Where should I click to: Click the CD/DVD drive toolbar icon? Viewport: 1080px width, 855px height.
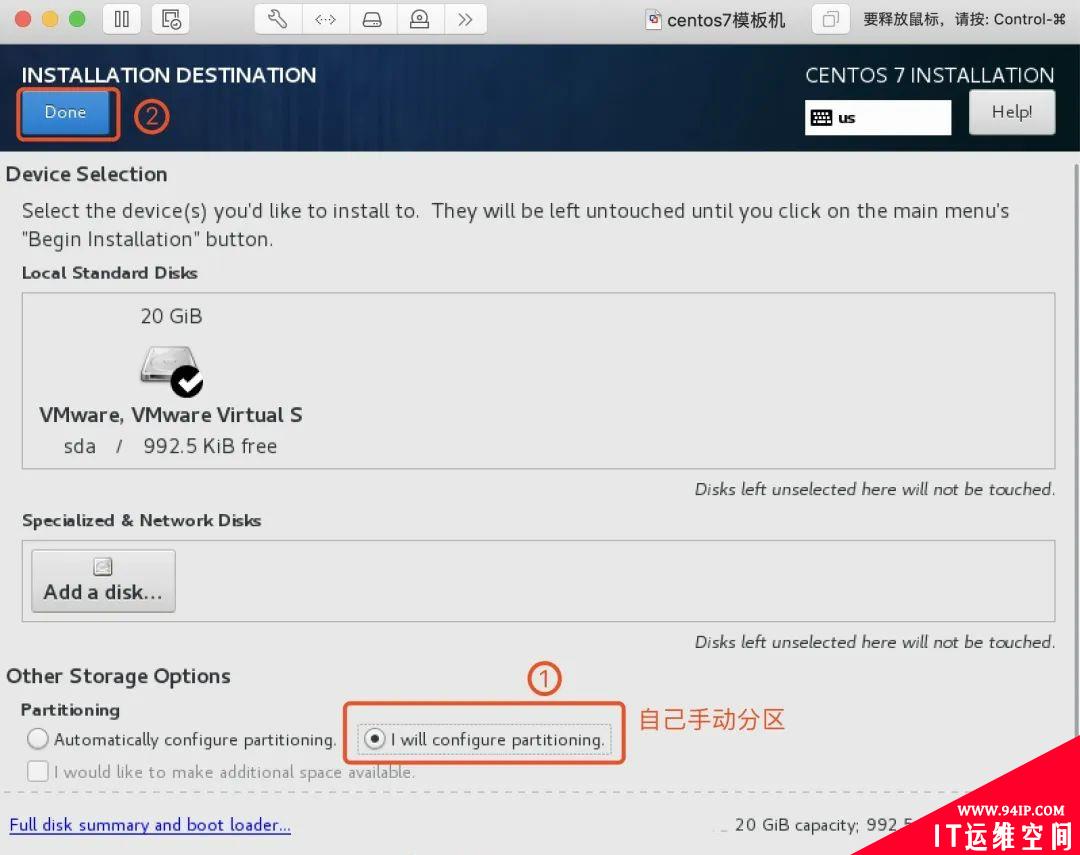[419, 19]
